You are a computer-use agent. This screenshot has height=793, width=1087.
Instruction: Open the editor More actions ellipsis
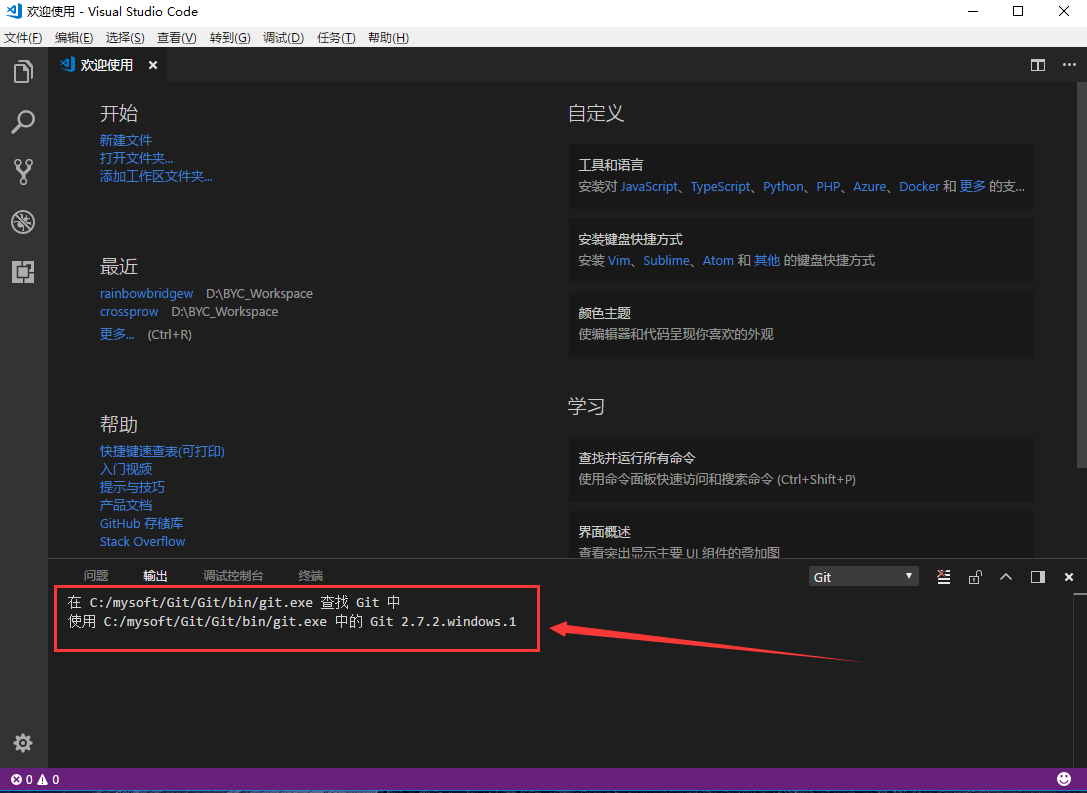point(1069,65)
